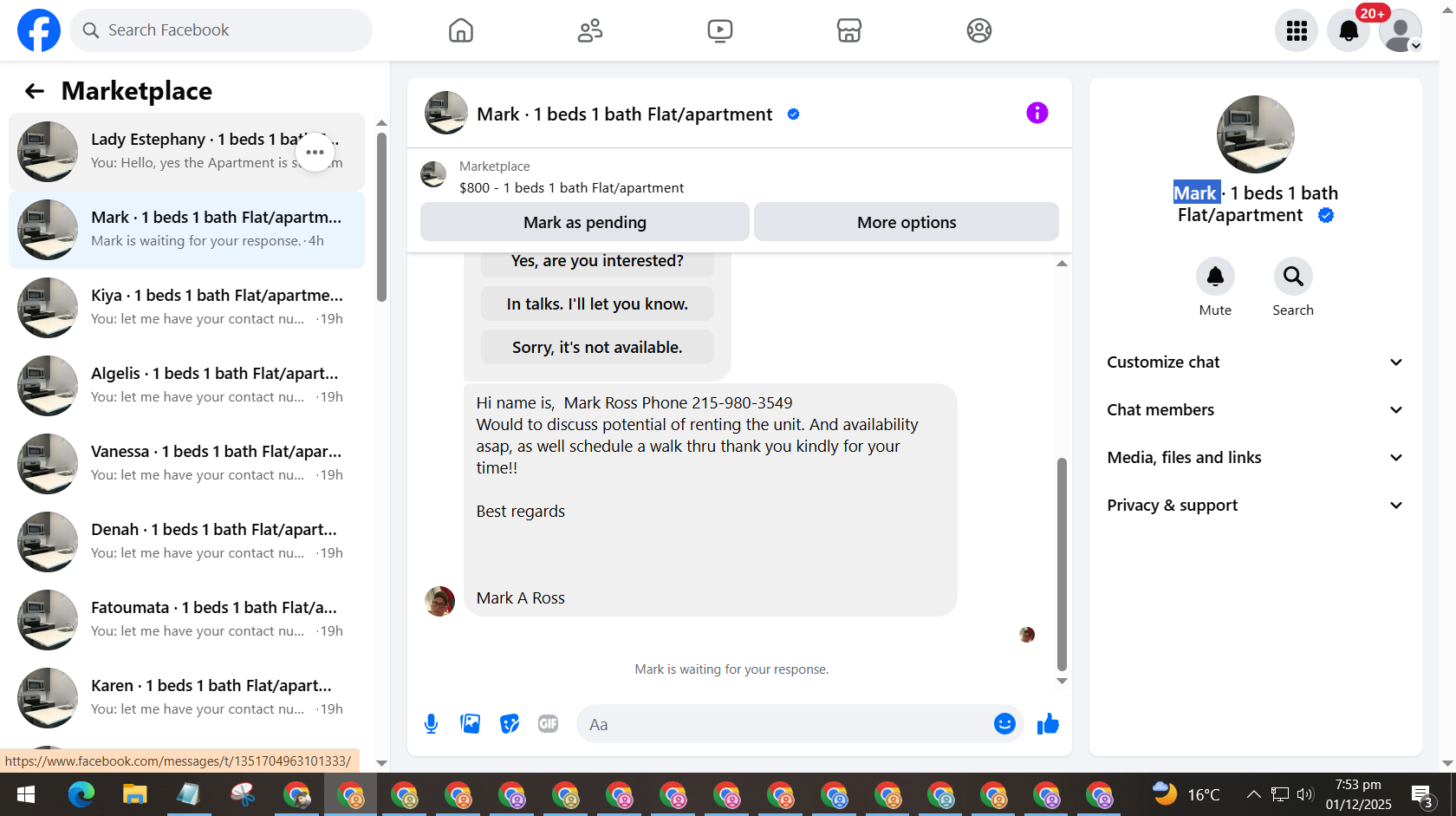Open the Home feed icon
The image size is (1456, 816).
click(x=461, y=30)
